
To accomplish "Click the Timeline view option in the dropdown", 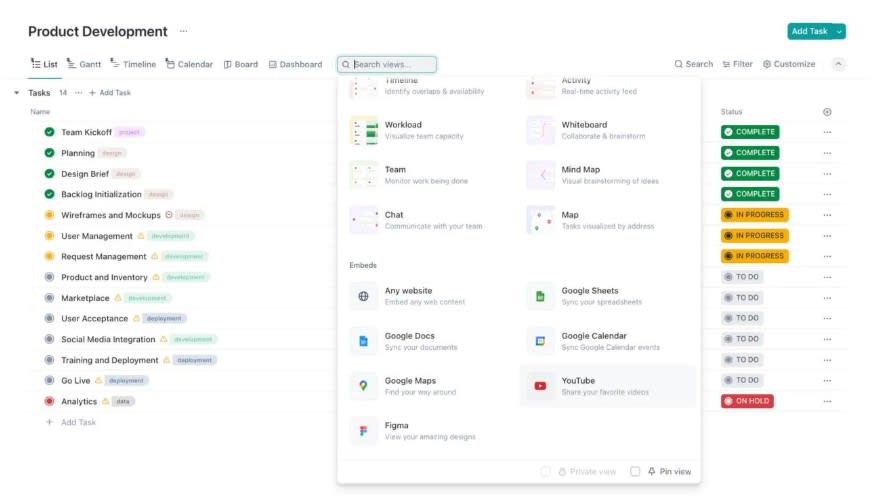I will tap(427, 86).
